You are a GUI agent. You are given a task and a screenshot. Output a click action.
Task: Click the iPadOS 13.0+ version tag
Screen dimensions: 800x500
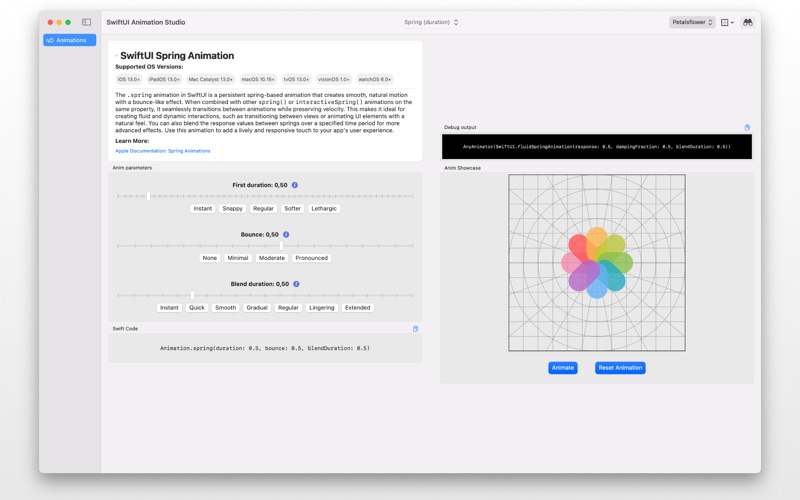pos(164,80)
